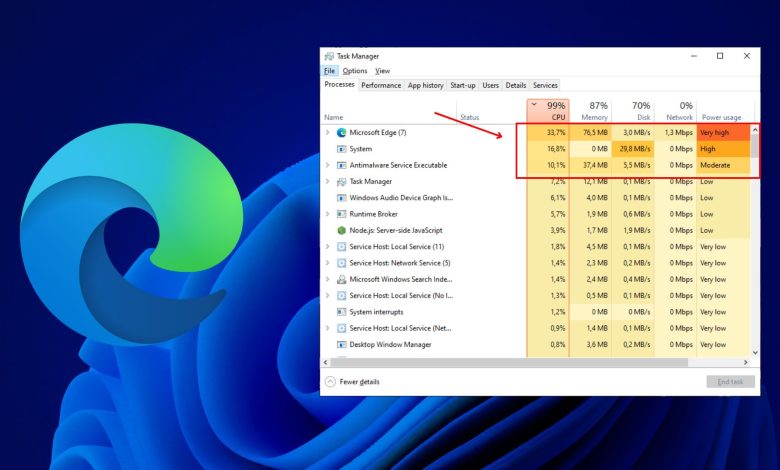Screen dimensions: 780x470
Task: Switch to the Details tab
Action: pos(516,86)
